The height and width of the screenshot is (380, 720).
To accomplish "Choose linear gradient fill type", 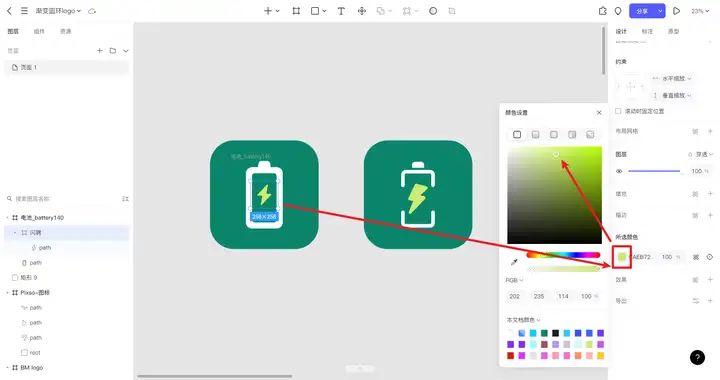I will [535, 134].
